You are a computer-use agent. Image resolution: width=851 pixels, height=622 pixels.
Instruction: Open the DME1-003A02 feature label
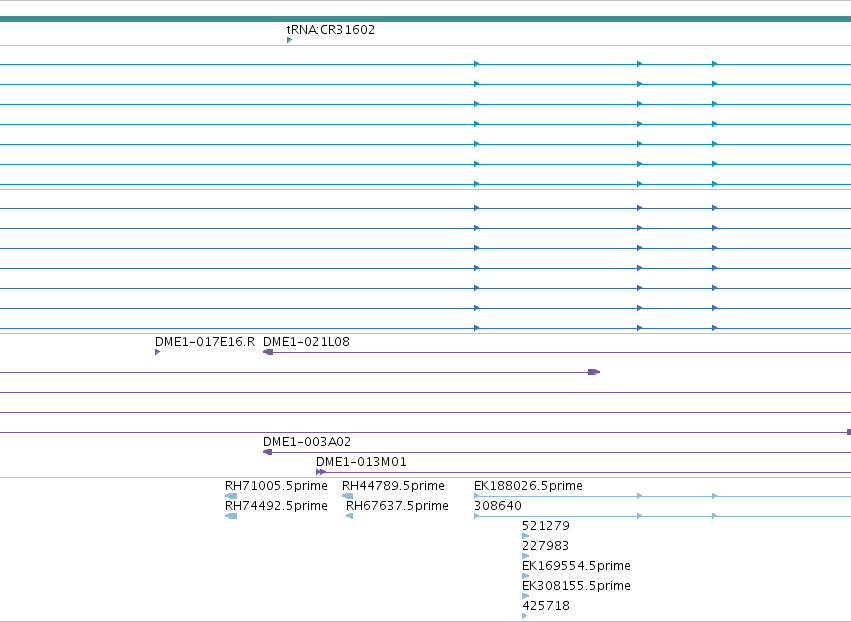[307, 441]
